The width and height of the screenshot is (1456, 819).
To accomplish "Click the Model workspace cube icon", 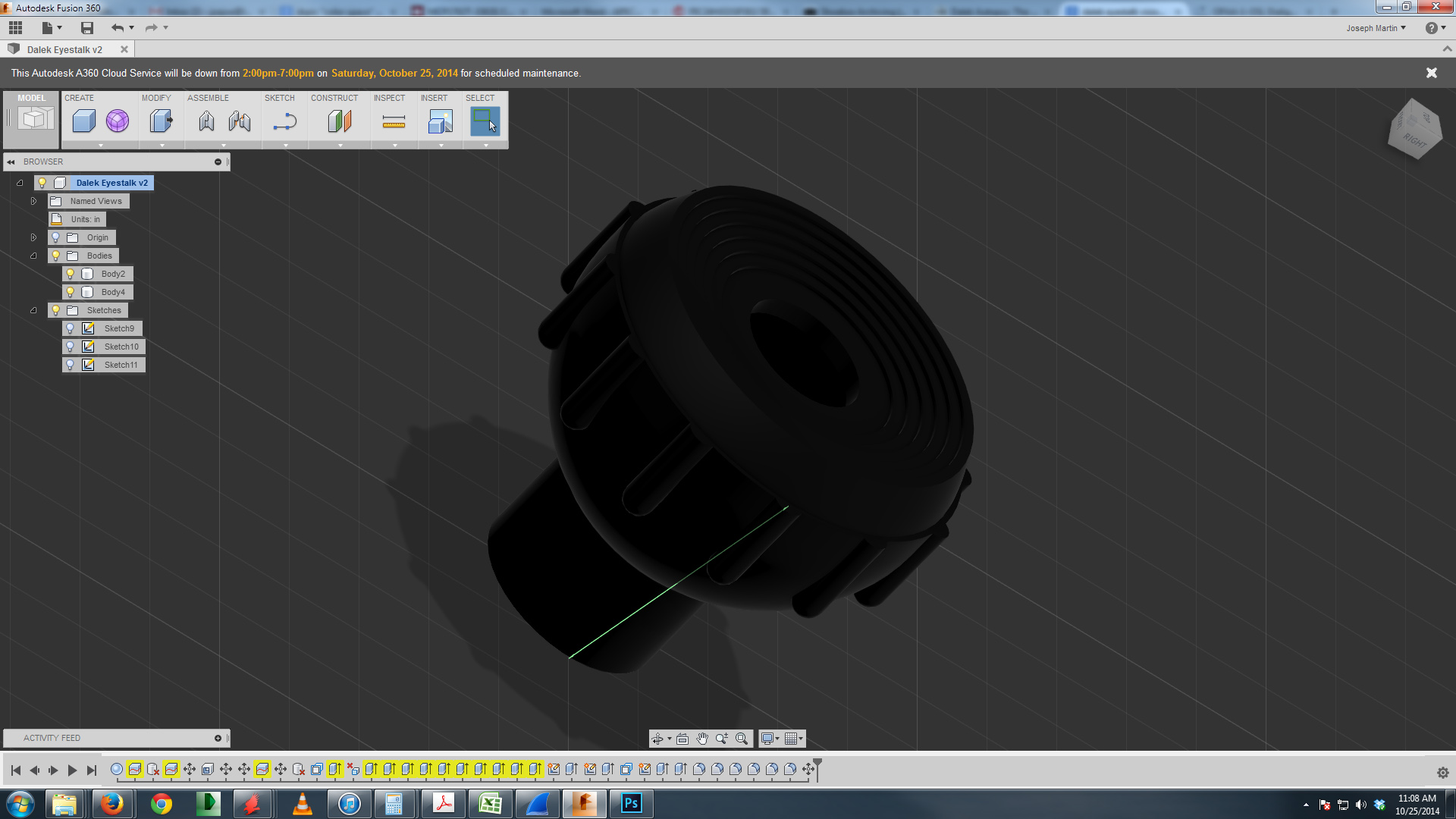I will pyautogui.click(x=34, y=119).
